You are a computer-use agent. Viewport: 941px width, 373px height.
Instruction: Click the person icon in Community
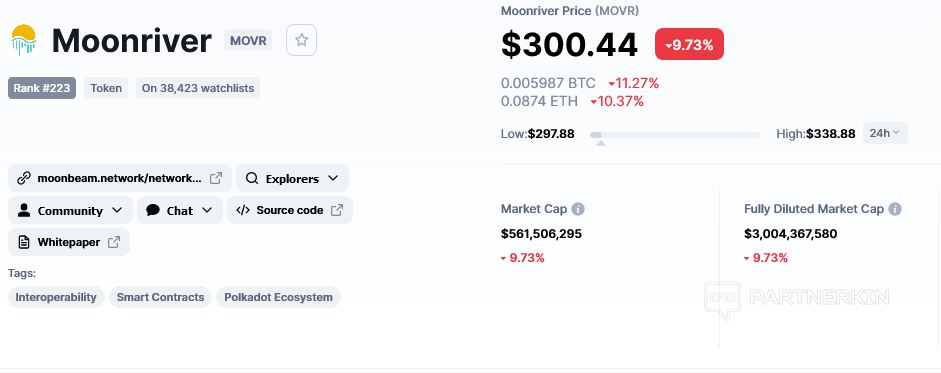point(24,210)
